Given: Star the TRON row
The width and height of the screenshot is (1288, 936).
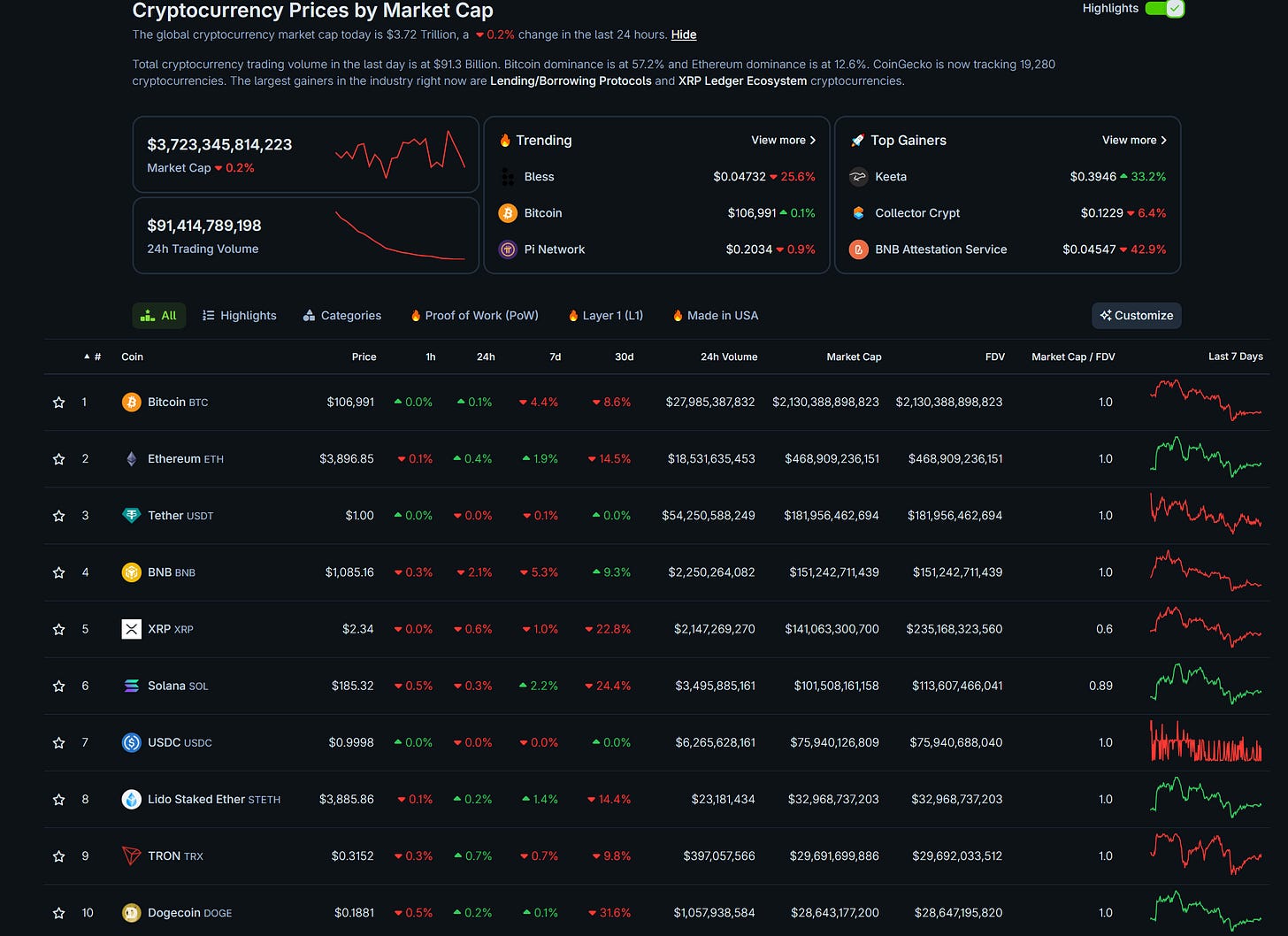Looking at the screenshot, I should 59,856.
